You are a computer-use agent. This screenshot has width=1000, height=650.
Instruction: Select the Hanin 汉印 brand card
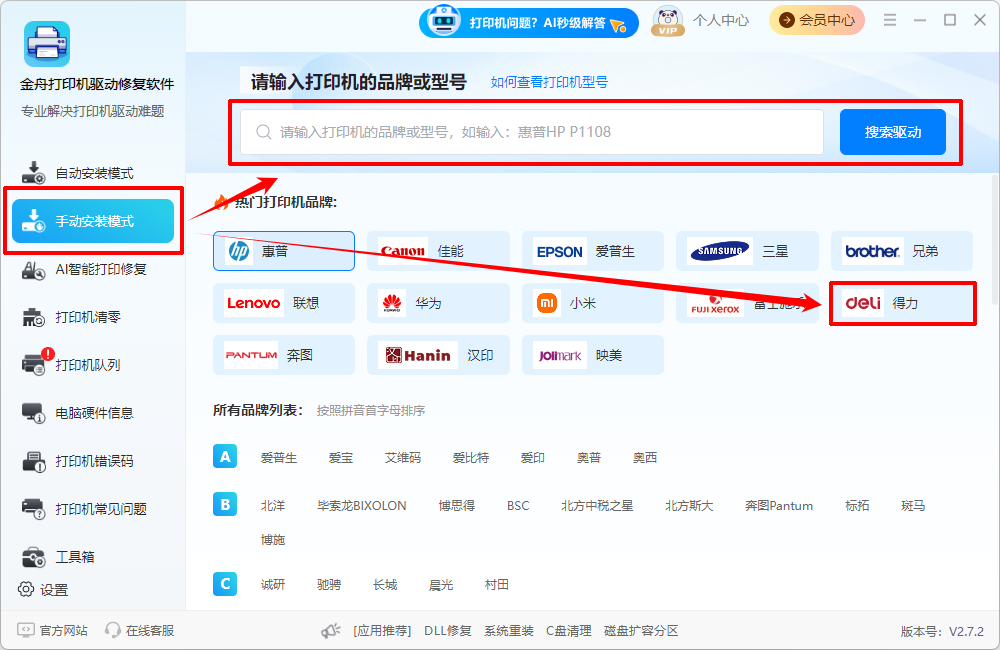[x=438, y=355]
